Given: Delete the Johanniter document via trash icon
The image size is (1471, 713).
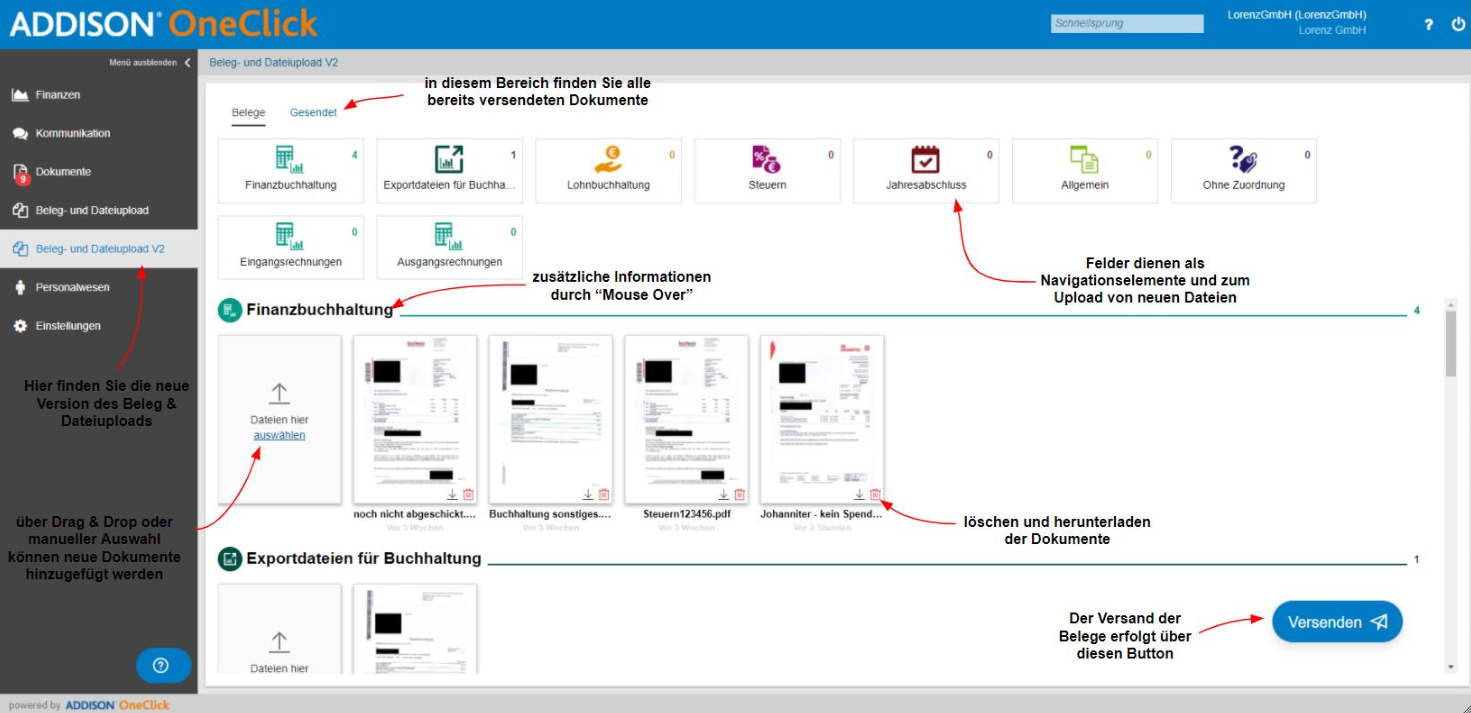Looking at the screenshot, I should click(x=875, y=494).
